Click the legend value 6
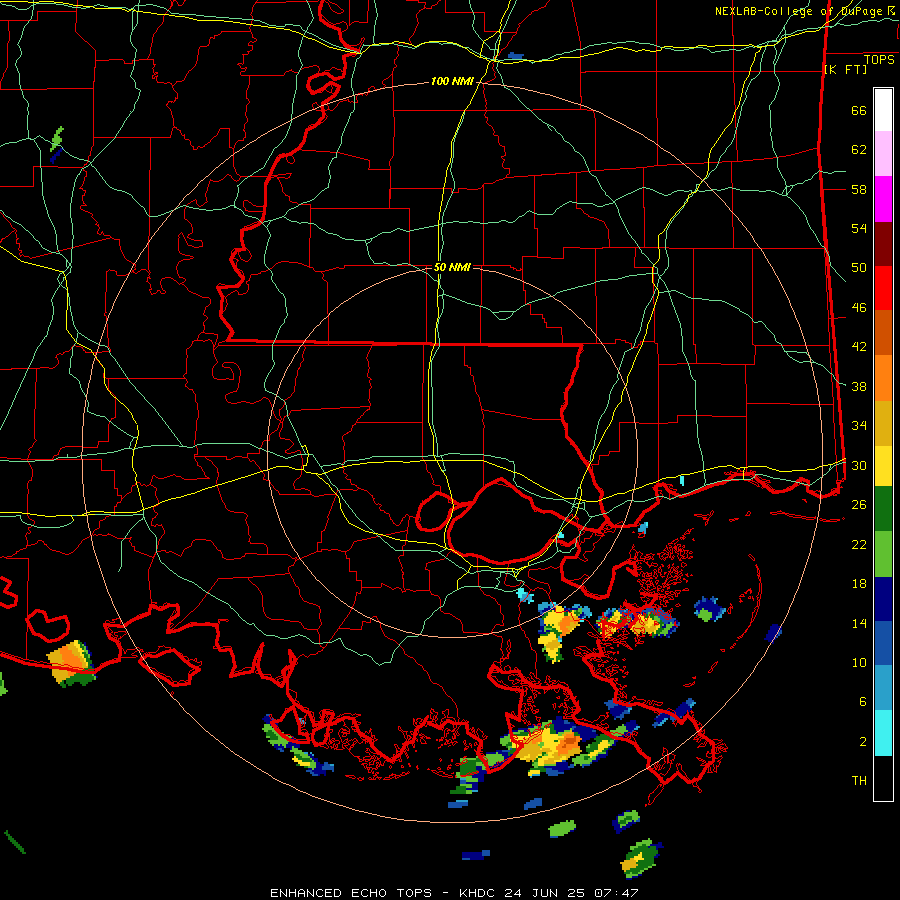Screen dimensions: 900x900 (x=862, y=702)
